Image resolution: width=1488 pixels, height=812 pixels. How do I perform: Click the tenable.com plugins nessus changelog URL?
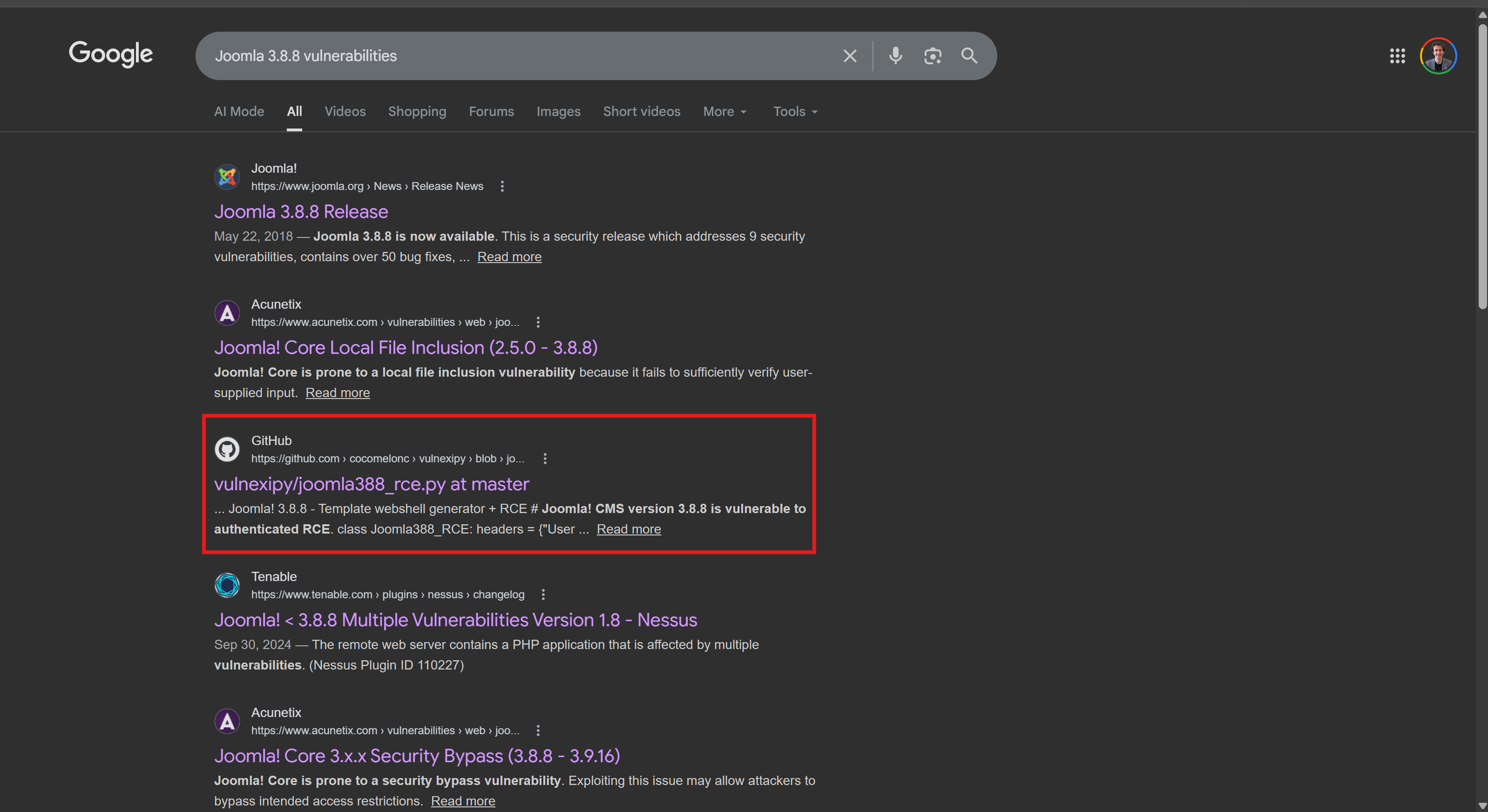click(x=387, y=595)
